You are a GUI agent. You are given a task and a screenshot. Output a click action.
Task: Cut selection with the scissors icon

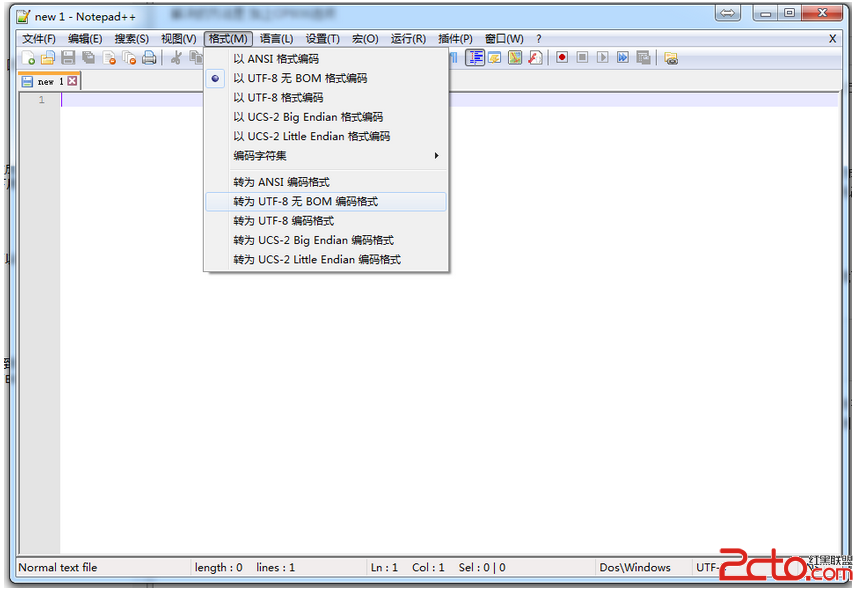[176, 58]
